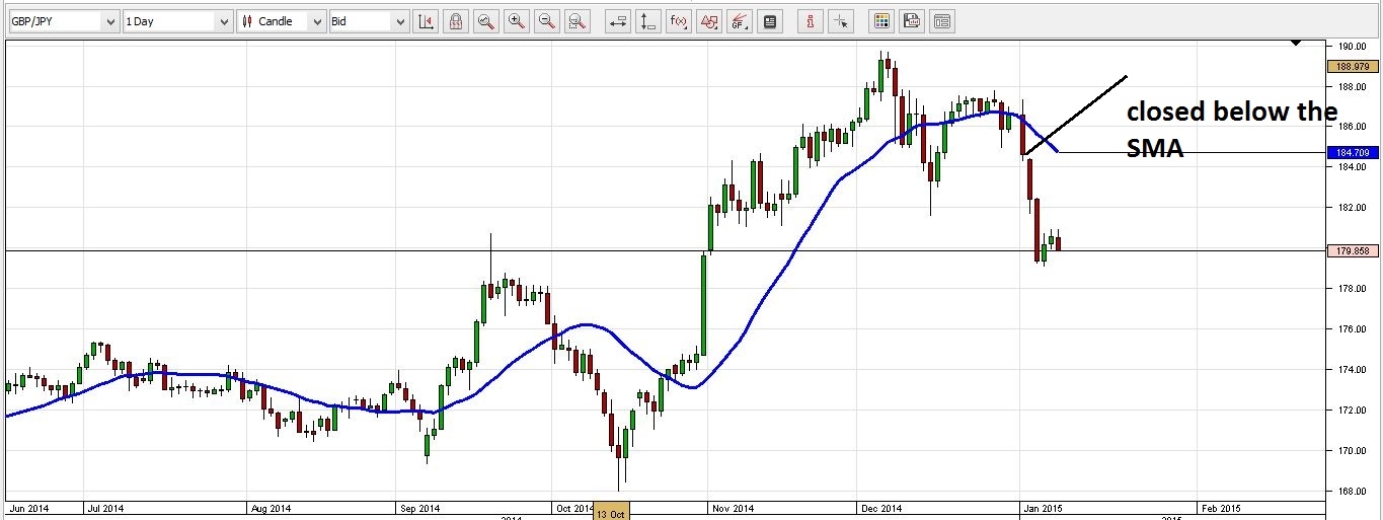Open the color theme palette icon
The height and width of the screenshot is (520, 1383).
881,21
